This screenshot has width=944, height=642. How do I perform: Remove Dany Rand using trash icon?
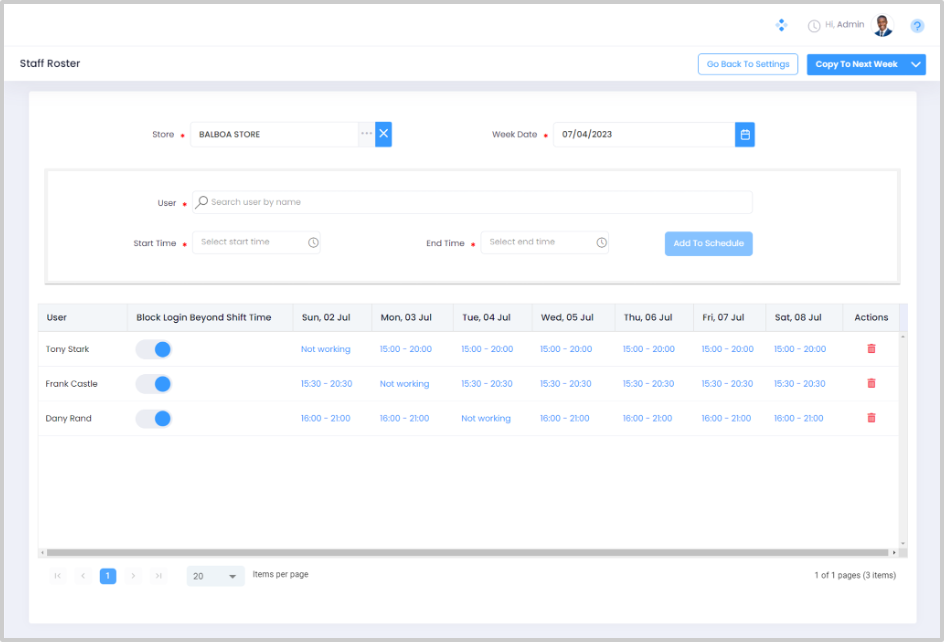(x=871, y=418)
